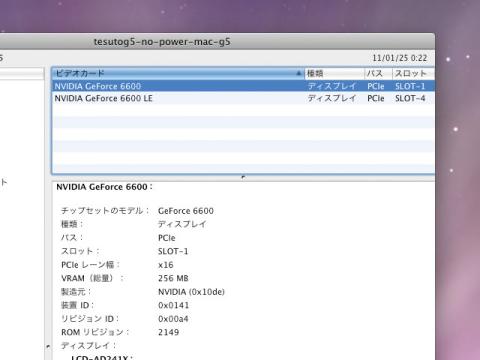Click PCIe cell of GeForce 6600 LE row
The height and width of the screenshot is (360, 480).
click(376, 98)
